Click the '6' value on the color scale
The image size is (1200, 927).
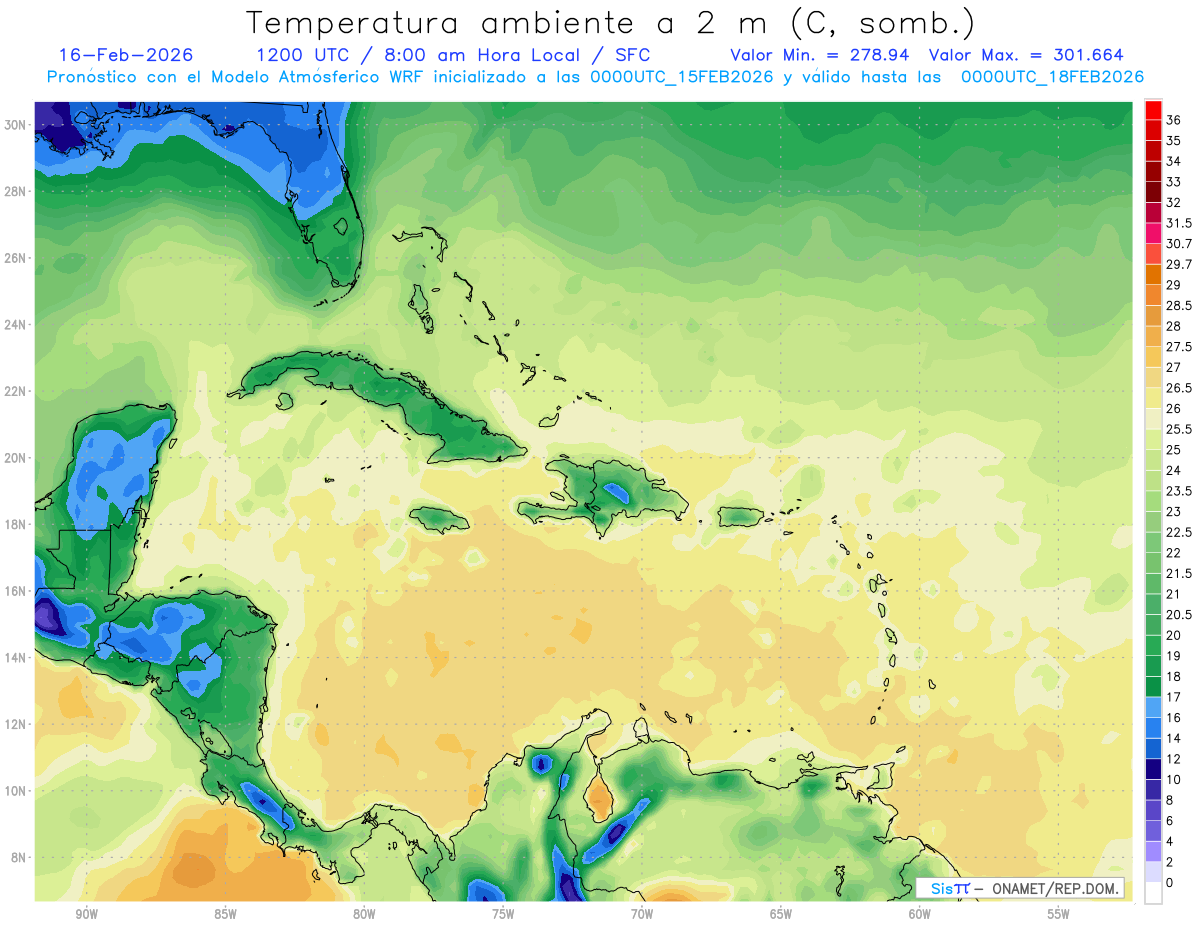coord(1170,821)
